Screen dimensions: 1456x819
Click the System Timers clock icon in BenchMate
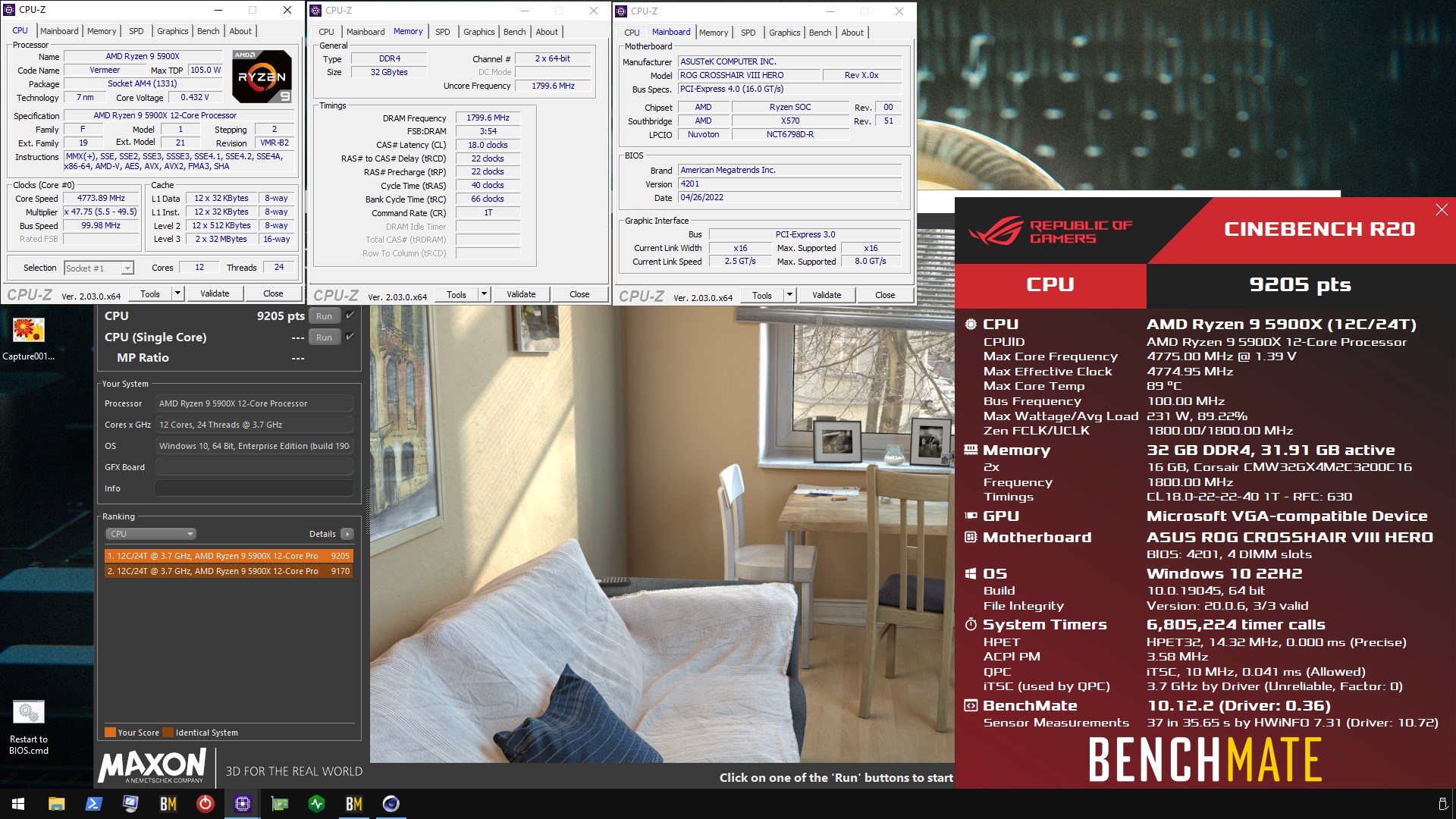click(971, 624)
